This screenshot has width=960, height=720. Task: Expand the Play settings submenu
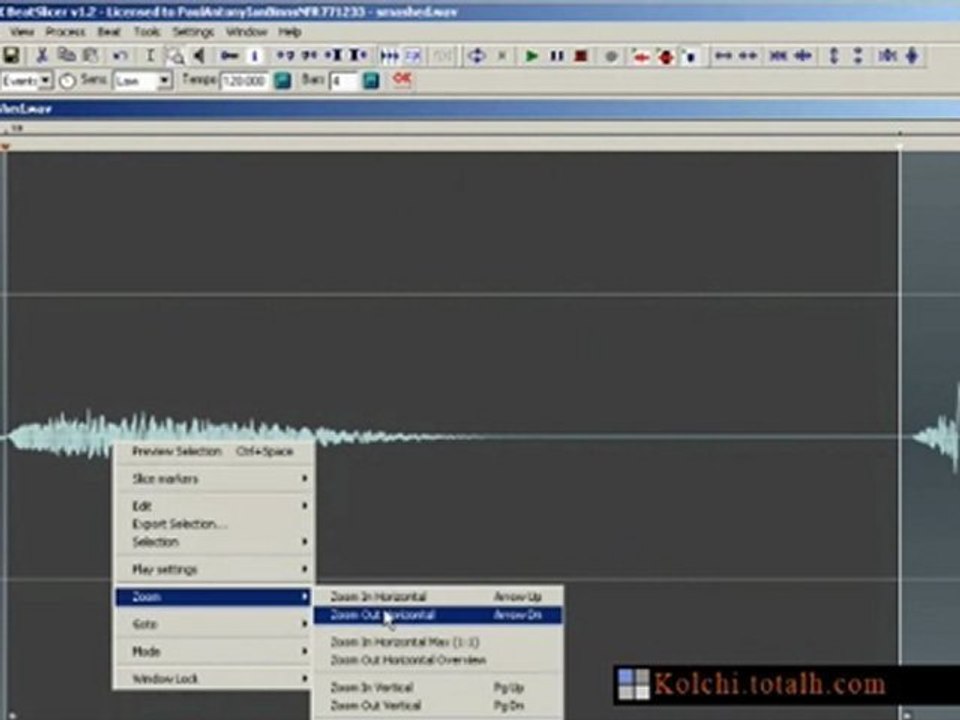tap(214, 569)
